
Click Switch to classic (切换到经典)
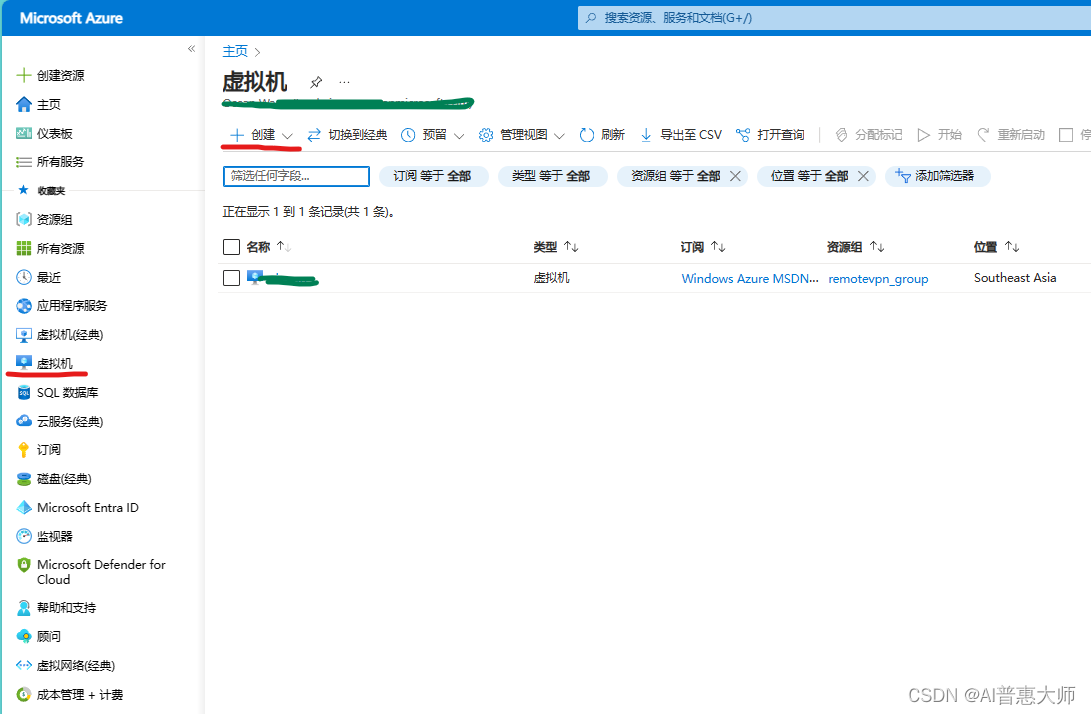coord(347,134)
